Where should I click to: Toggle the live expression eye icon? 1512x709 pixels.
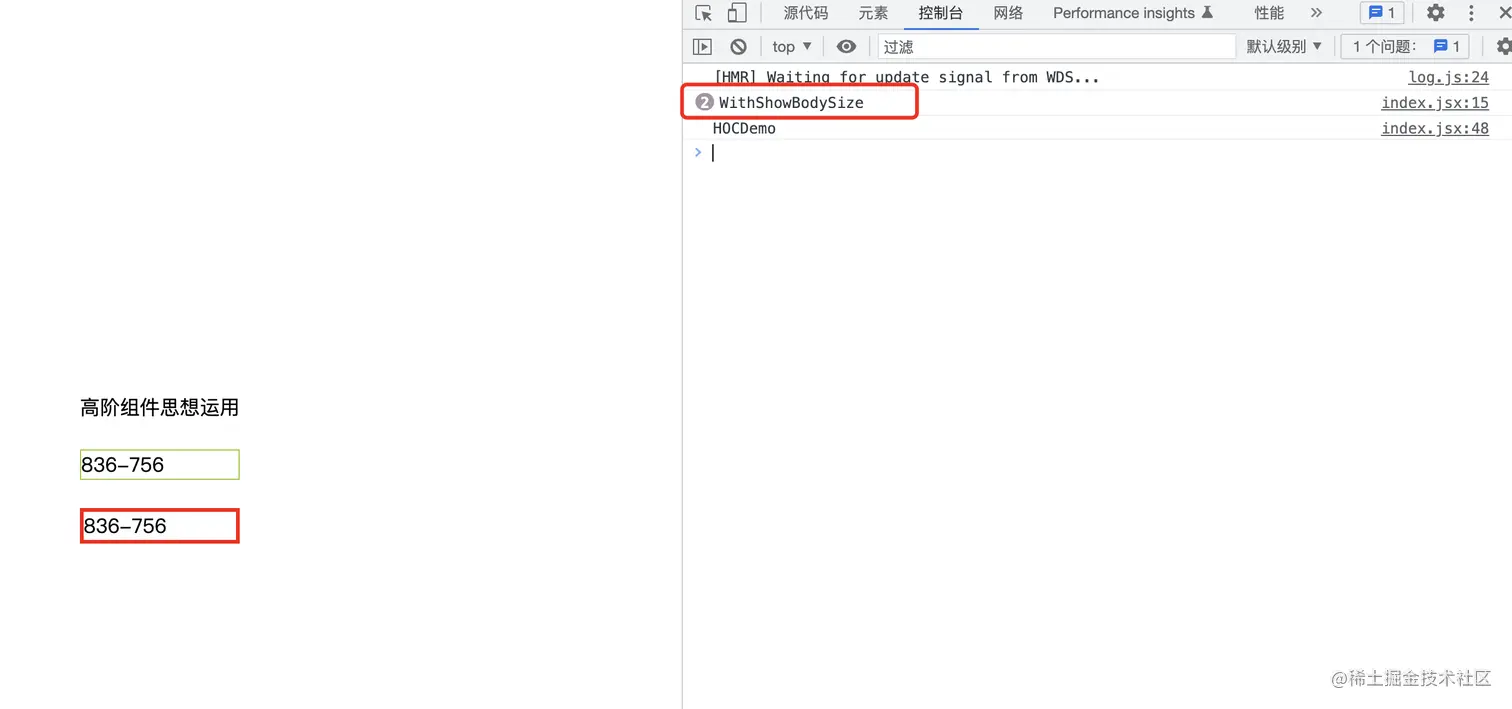point(846,46)
